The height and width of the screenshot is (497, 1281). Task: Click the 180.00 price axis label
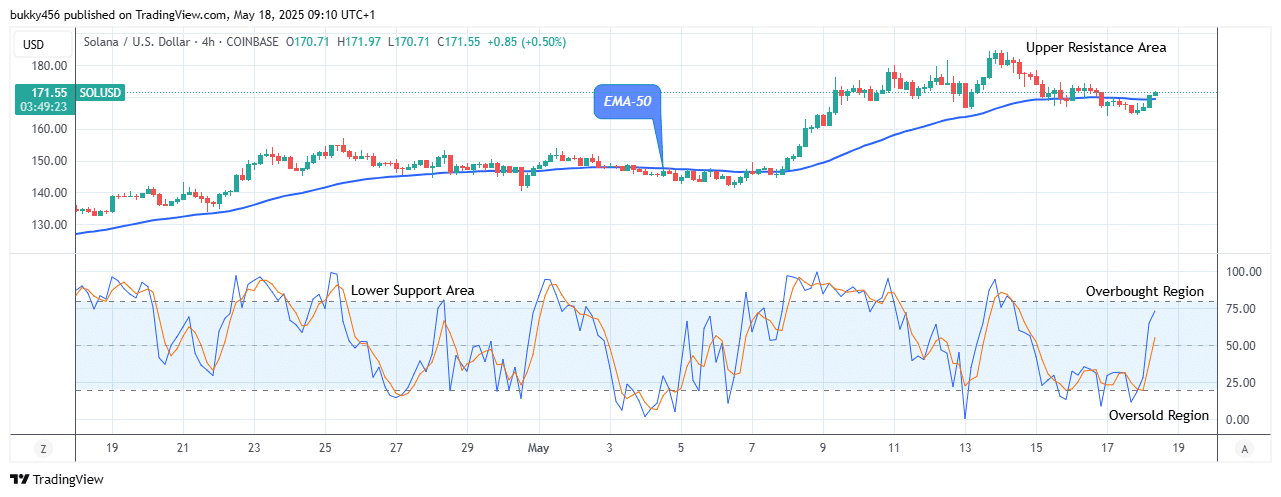[x=48, y=66]
